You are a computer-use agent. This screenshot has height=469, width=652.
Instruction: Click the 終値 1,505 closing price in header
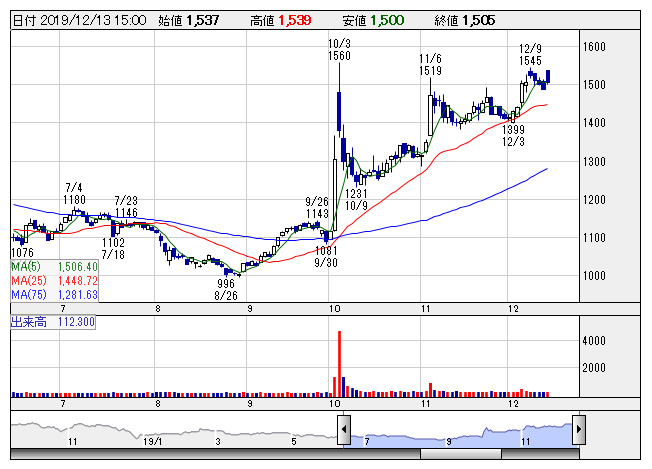tap(465, 20)
